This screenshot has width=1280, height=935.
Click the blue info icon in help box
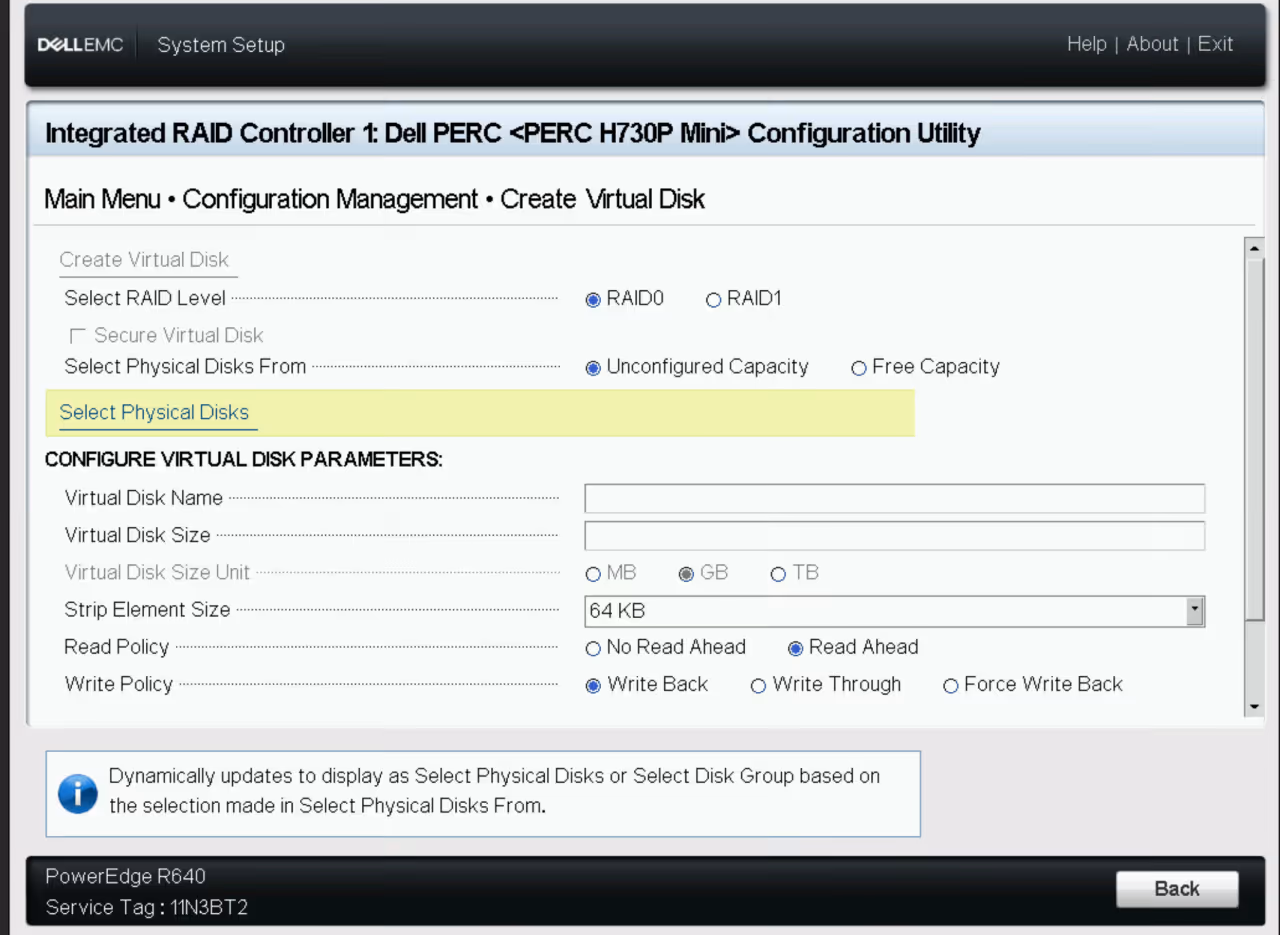(78, 794)
